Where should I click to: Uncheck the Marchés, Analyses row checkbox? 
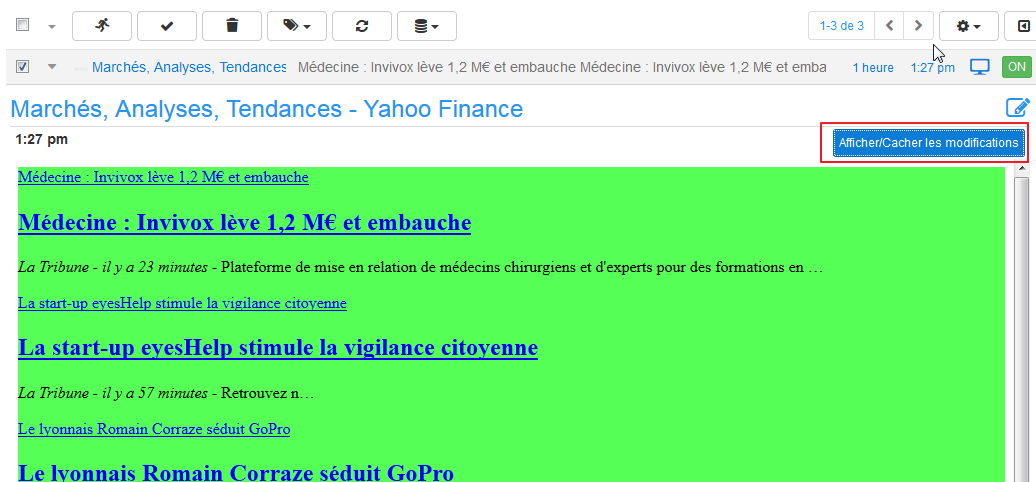[x=22, y=67]
